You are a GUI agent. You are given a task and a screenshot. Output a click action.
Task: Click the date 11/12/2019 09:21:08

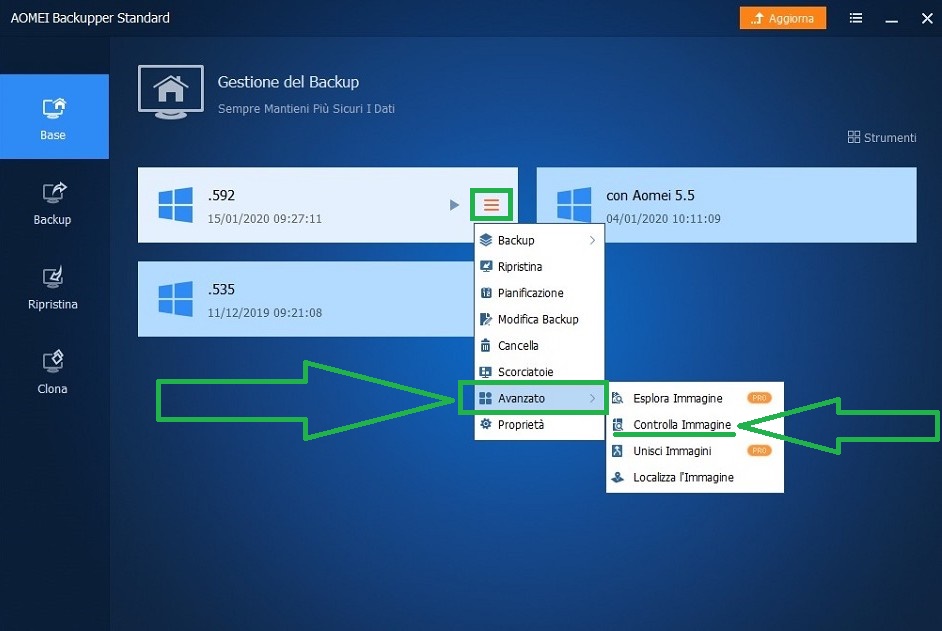264,312
